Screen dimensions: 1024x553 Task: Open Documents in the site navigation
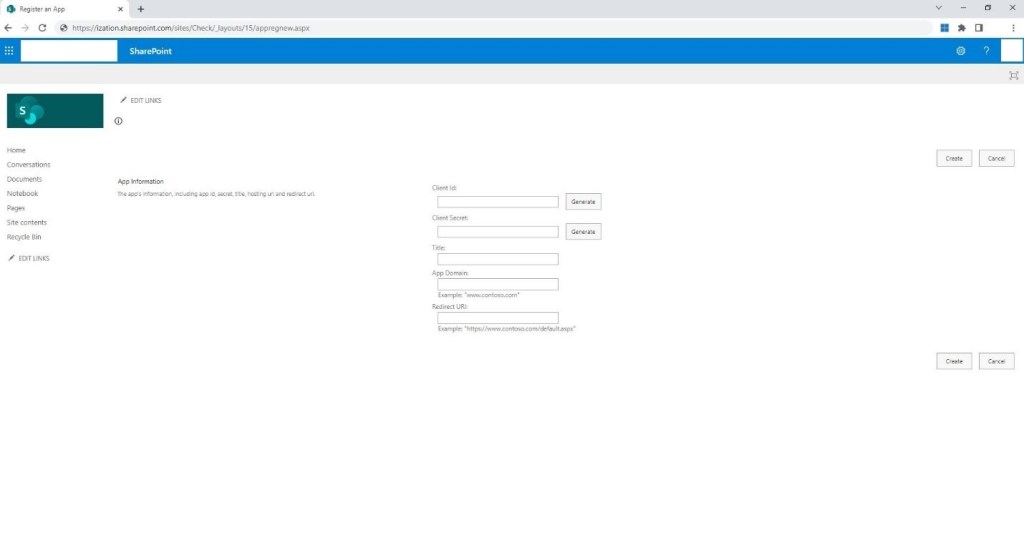[24, 179]
